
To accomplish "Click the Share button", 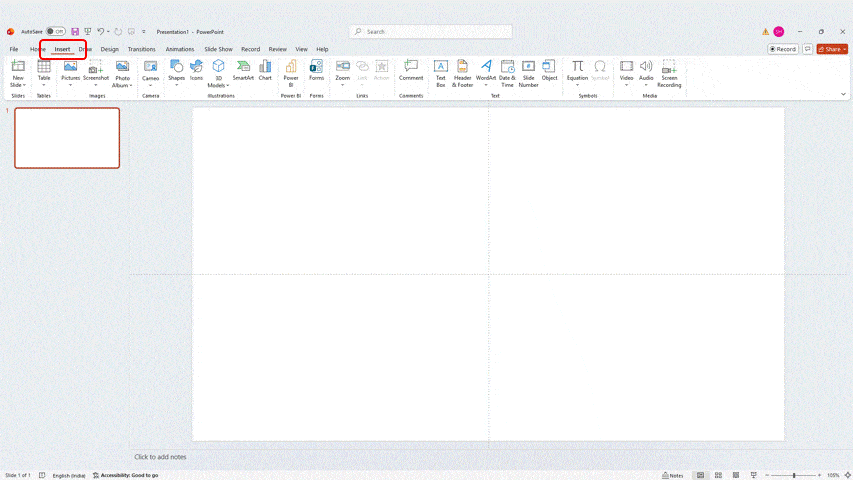I will (831, 49).
